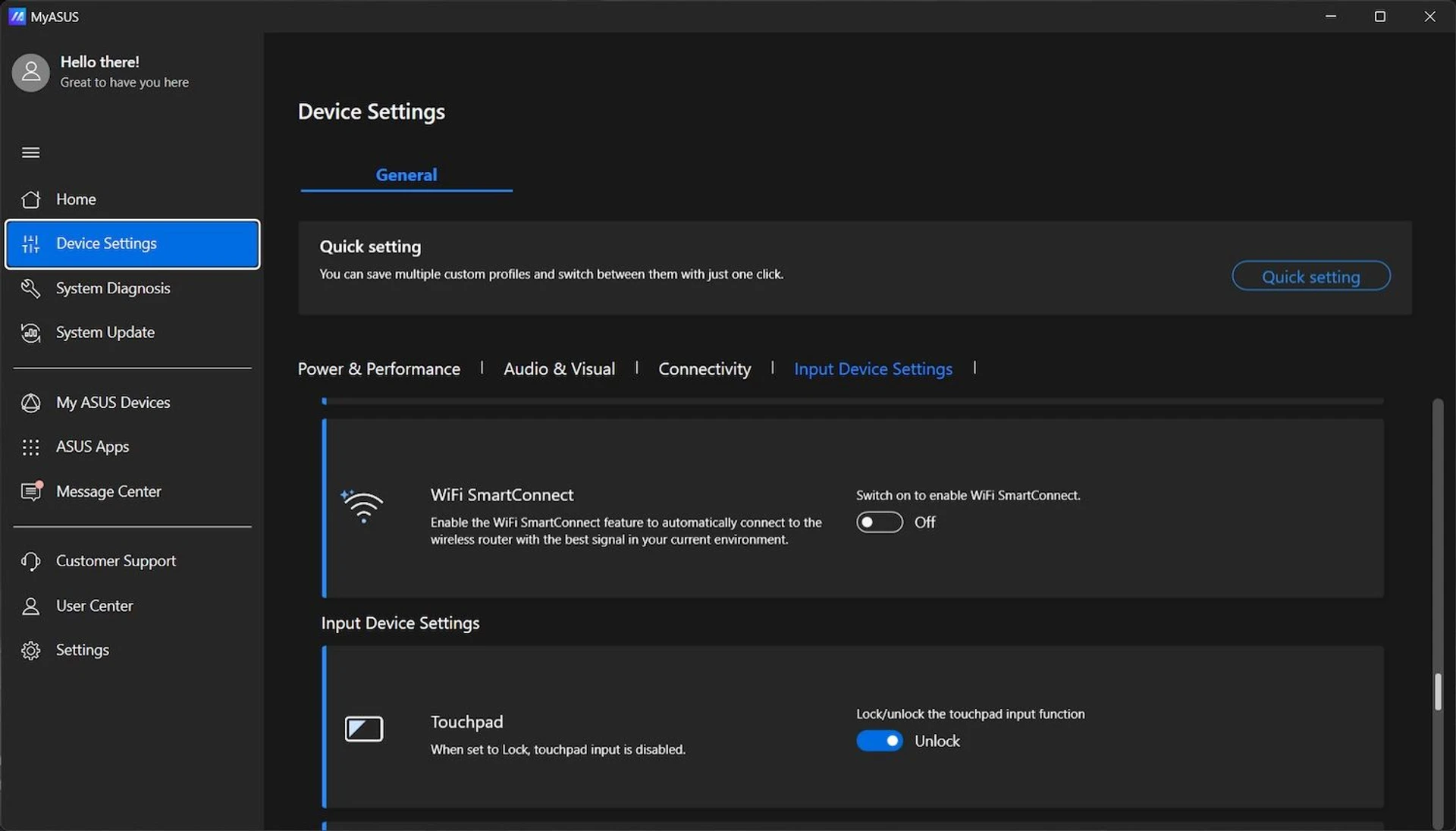1456x831 pixels.
Task: Switch the Touchpad toggle to Lock
Action: coord(880,741)
